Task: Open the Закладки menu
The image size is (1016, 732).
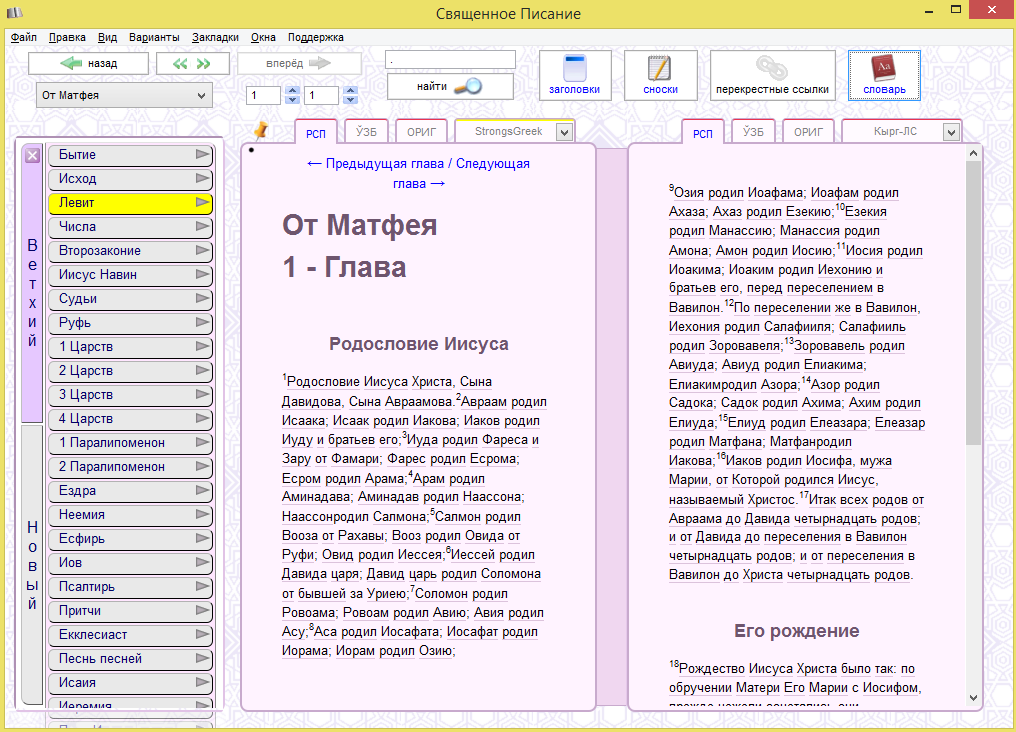Action: click(215, 38)
